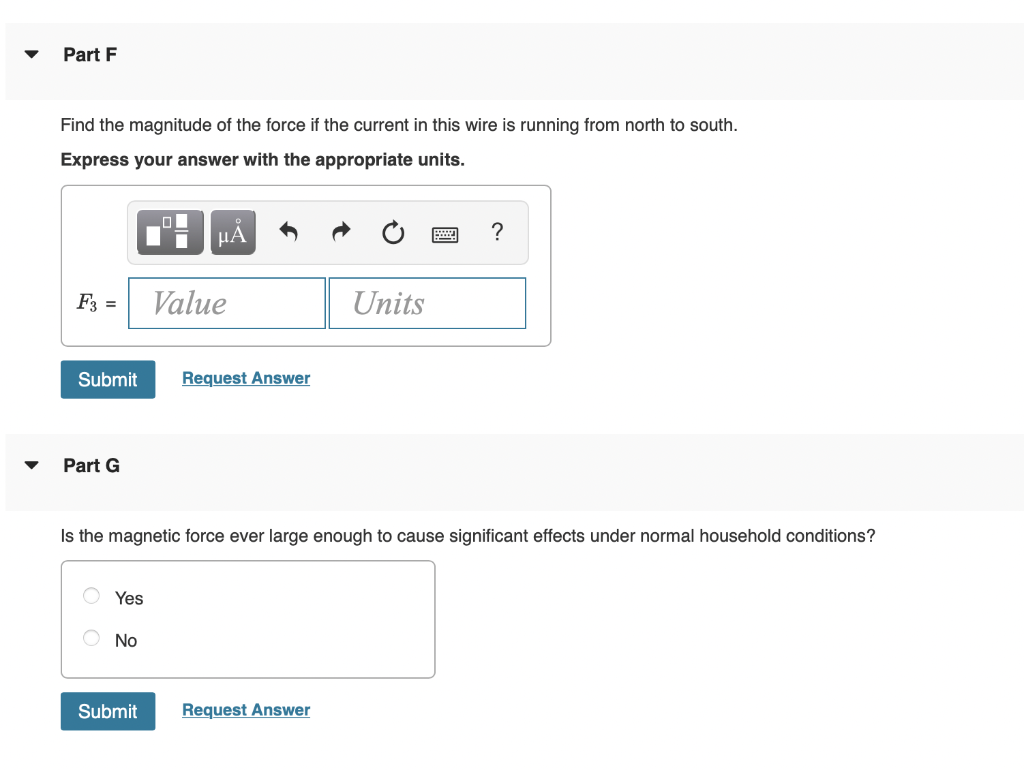
Task: Choose Yes for the household conditions question
Action: tap(91, 595)
